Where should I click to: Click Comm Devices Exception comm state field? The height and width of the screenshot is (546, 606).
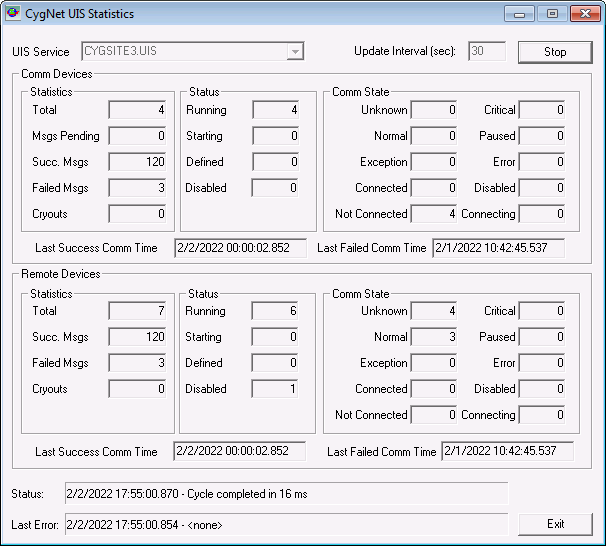point(434,162)
